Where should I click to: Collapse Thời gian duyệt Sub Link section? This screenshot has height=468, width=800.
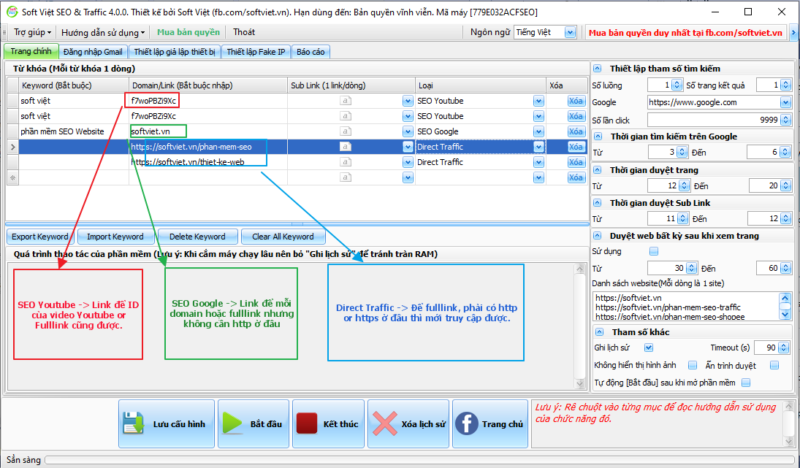(x=598, y=203)
